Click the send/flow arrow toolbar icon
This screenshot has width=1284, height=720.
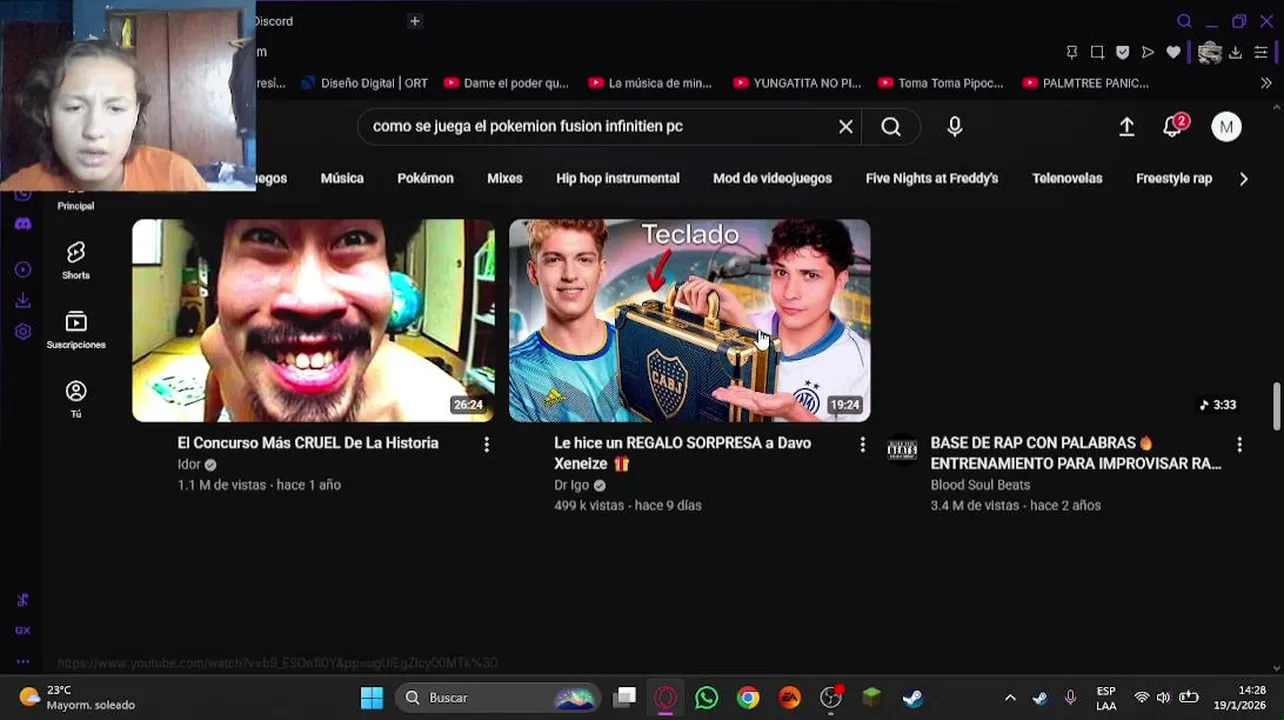[1148, 52]
